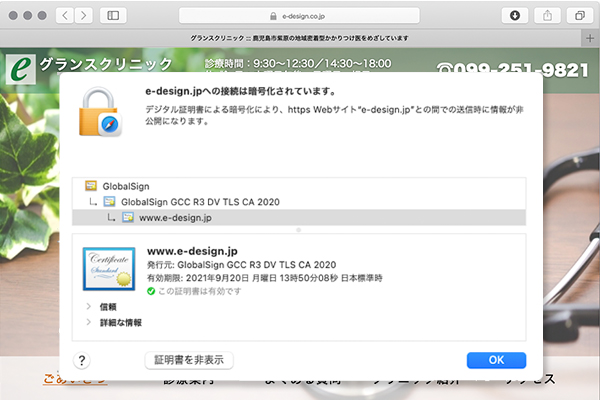Add a new tab with plus button
This screenshot has height=400, width=600.
[x=590, y=38]
